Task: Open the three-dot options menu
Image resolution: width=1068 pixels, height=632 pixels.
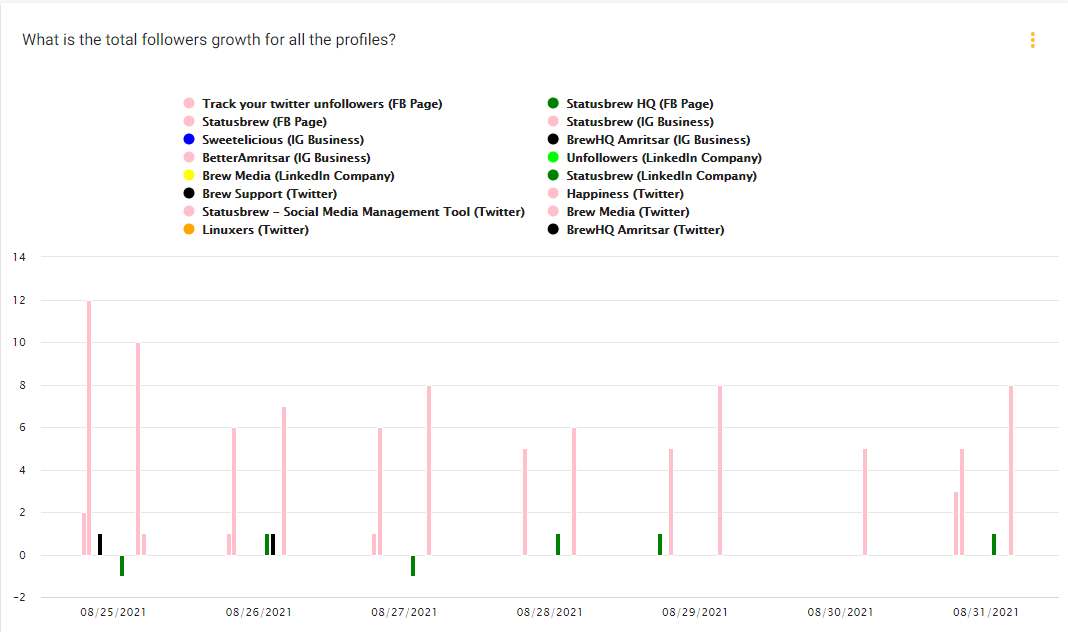Action: (1032, 40)
